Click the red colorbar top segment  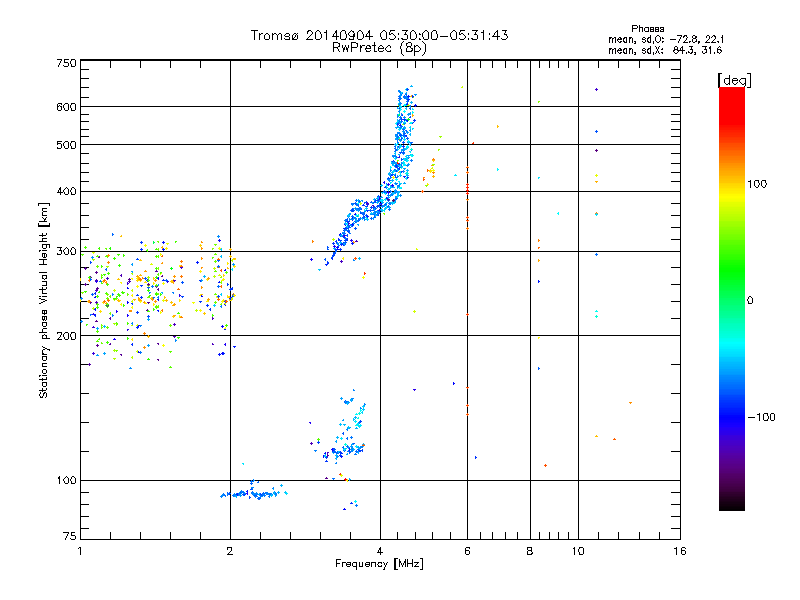[732, 105]
